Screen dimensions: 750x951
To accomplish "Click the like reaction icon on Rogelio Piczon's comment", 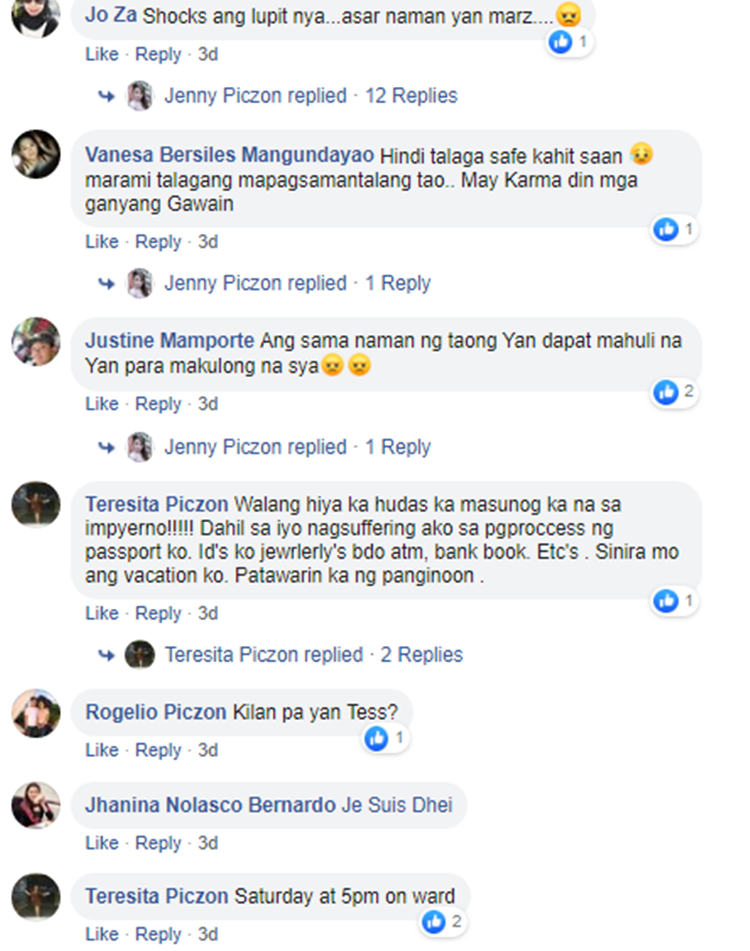I will (x=376, y=738).
